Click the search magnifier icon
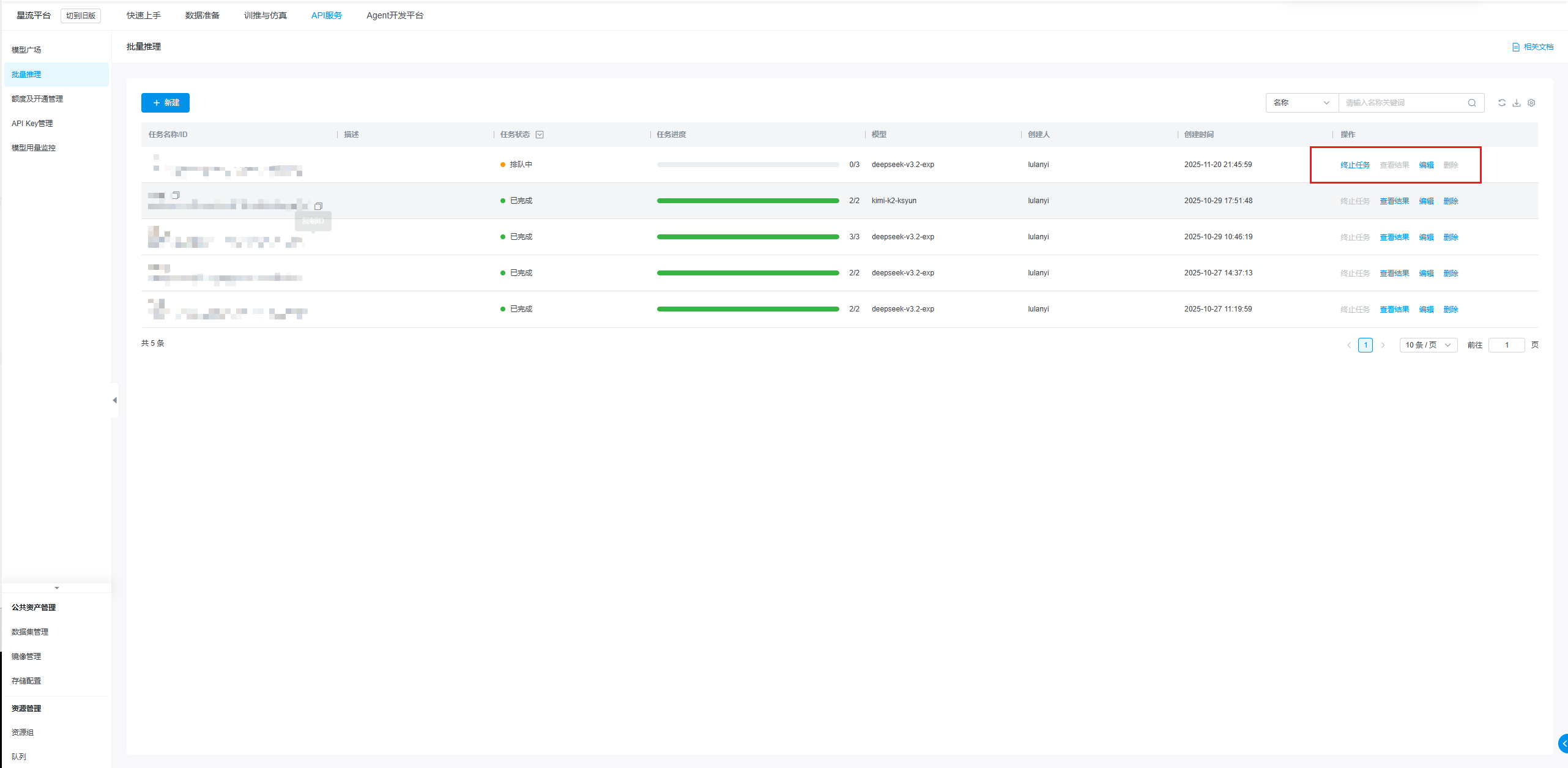 [x=1471, y=103]
